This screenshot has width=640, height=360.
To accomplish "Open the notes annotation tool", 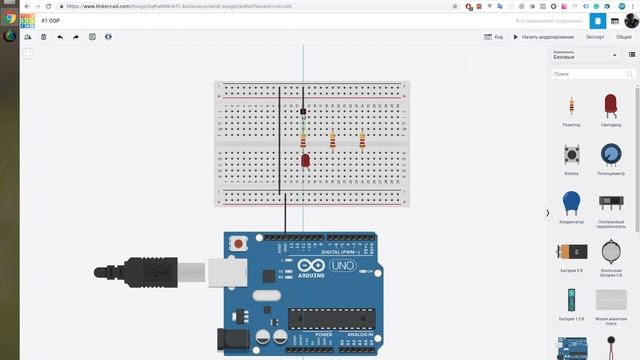I will tap(92, 37).
